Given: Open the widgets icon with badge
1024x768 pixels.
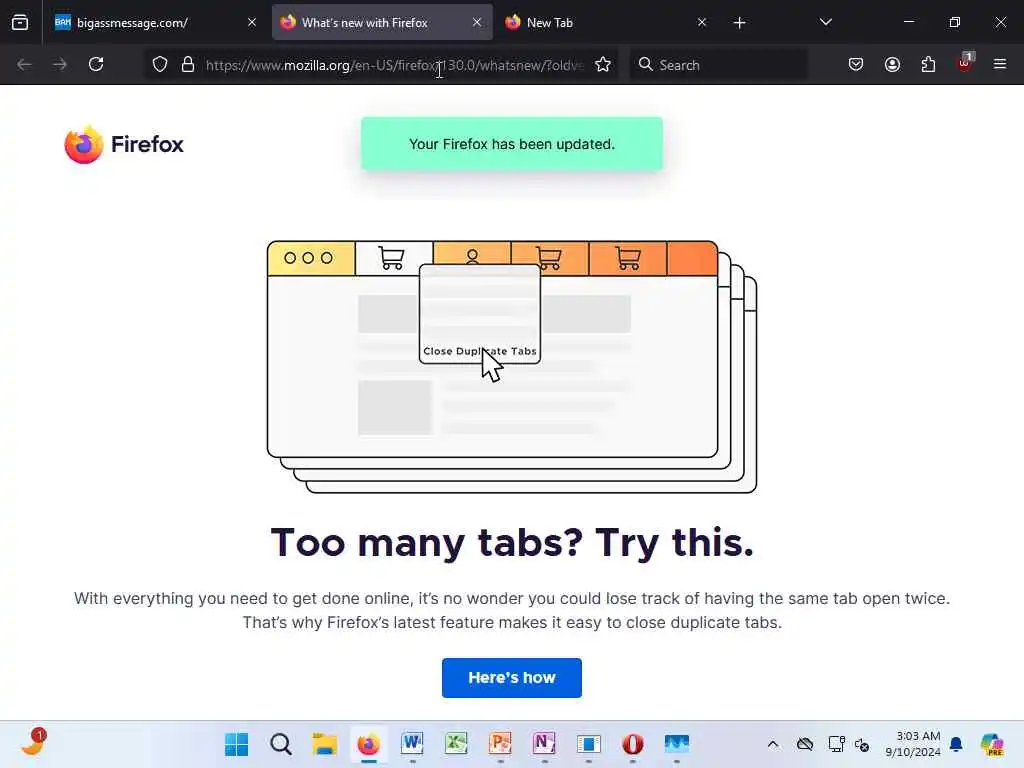Looking at the screenshot, I should (x=33, y=743).
